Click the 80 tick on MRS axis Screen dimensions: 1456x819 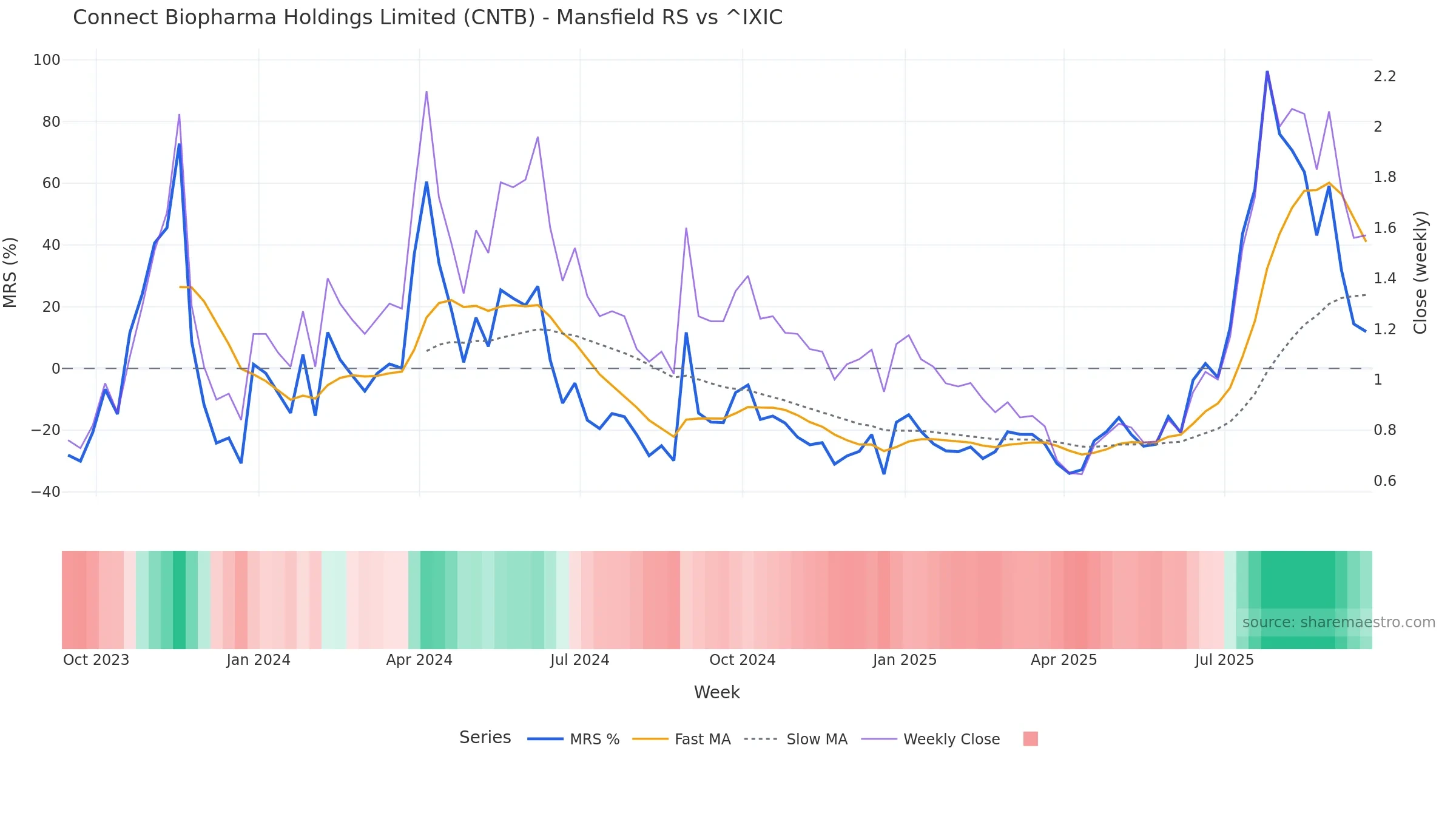click(x=51, y=122)
